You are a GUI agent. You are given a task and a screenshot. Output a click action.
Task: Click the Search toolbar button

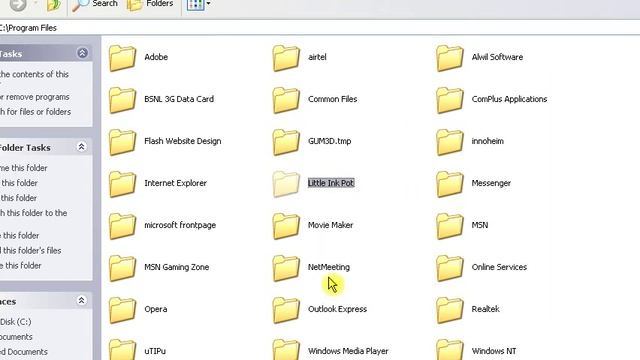click(95, 5)
